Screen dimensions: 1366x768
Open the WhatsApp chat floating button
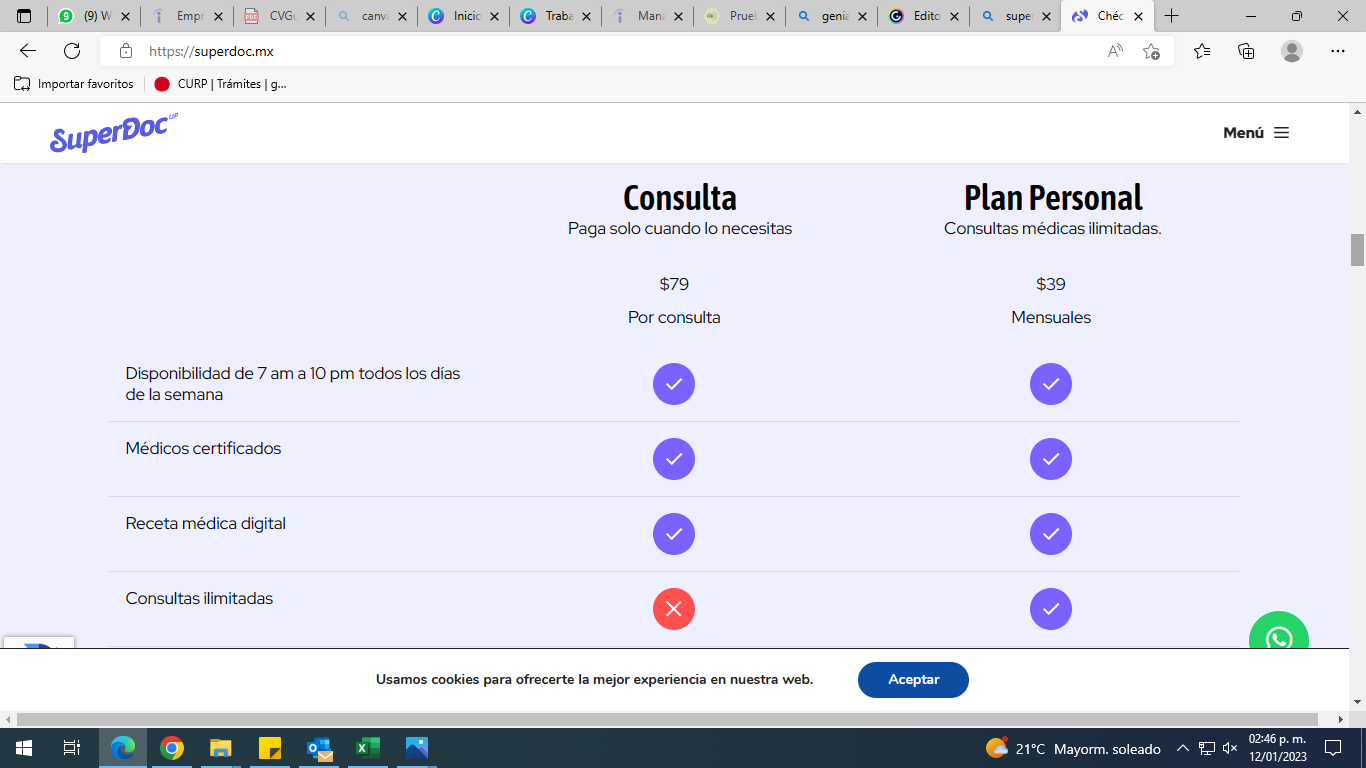pos(1278,636)
